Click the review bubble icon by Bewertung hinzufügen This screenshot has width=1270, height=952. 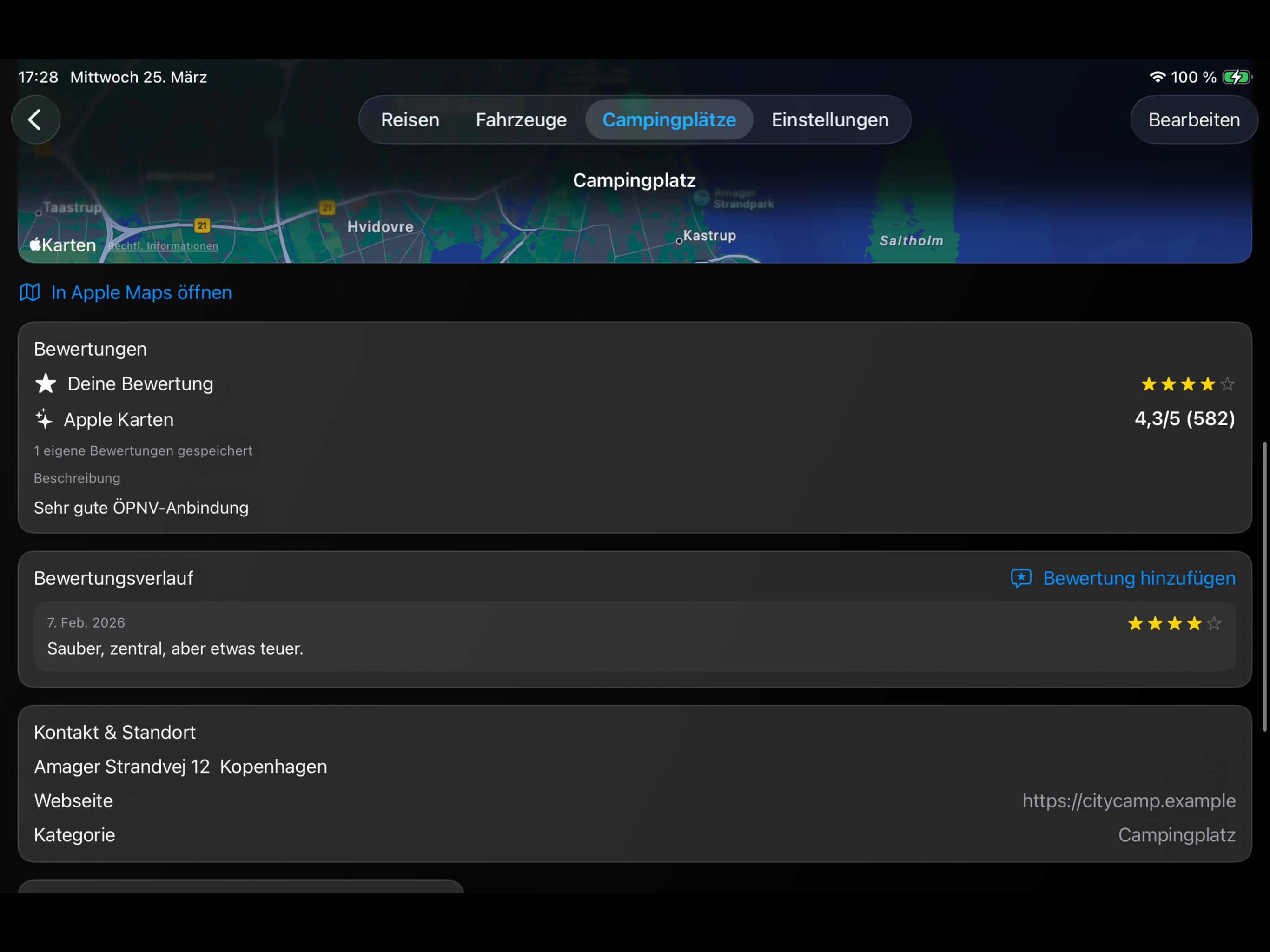click(1021, 578)
